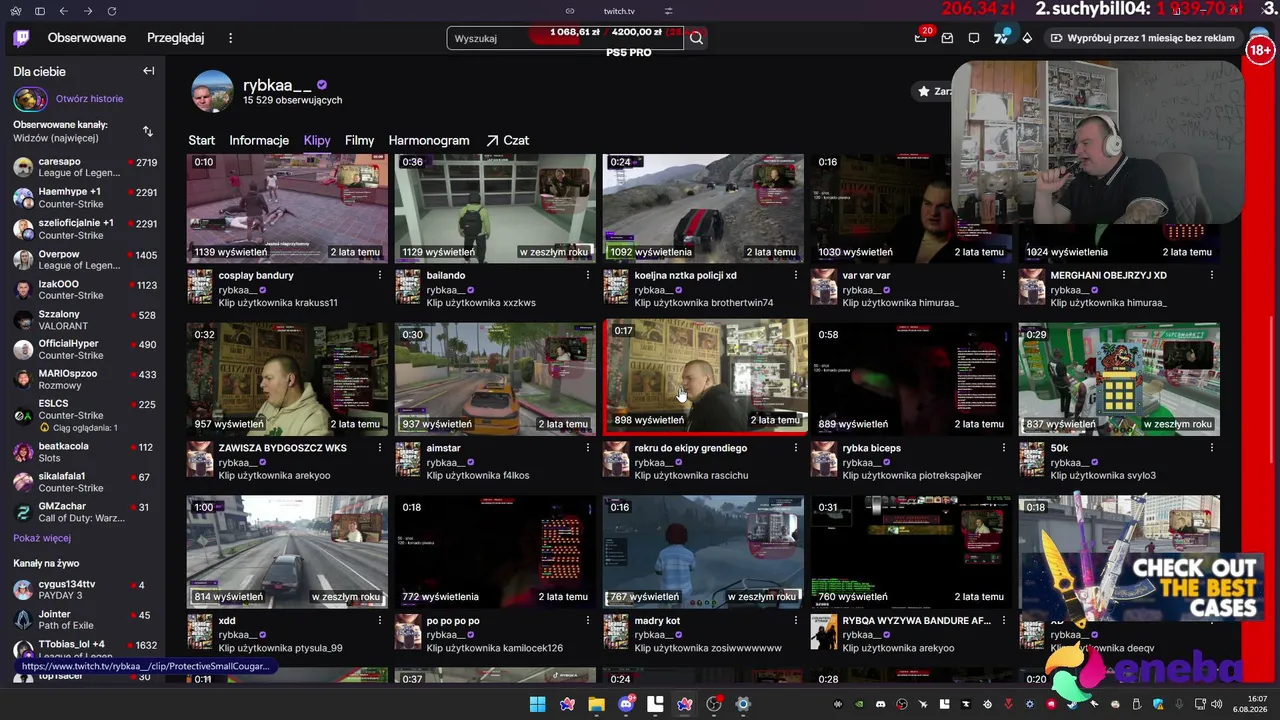1280x720 pixels.
Task: Open Overpow channel in sidebar
Action: point(84,260)
